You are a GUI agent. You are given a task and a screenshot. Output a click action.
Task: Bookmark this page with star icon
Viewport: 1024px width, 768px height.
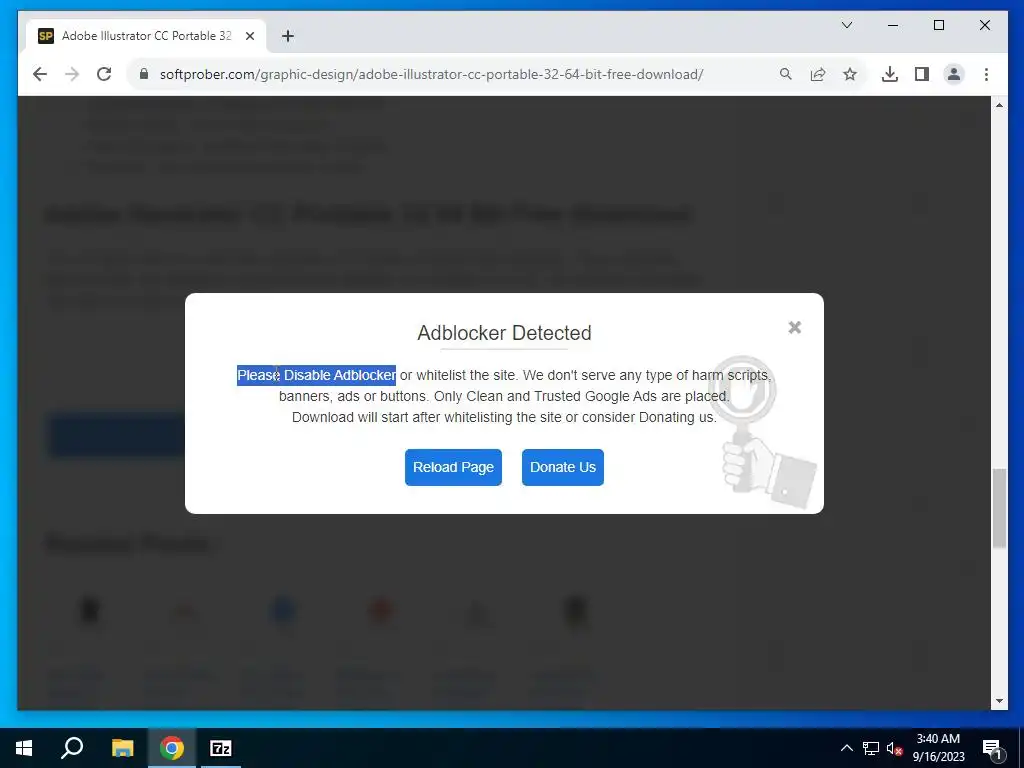coord(850,74)
